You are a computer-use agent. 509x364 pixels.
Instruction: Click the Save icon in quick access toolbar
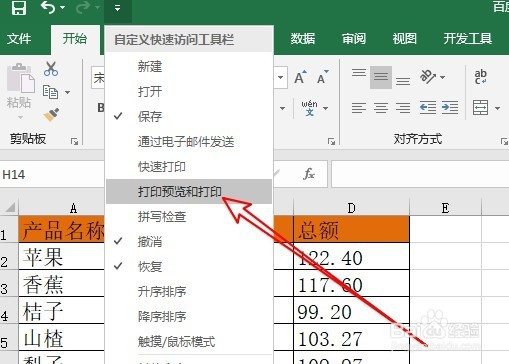click(19, 8)
